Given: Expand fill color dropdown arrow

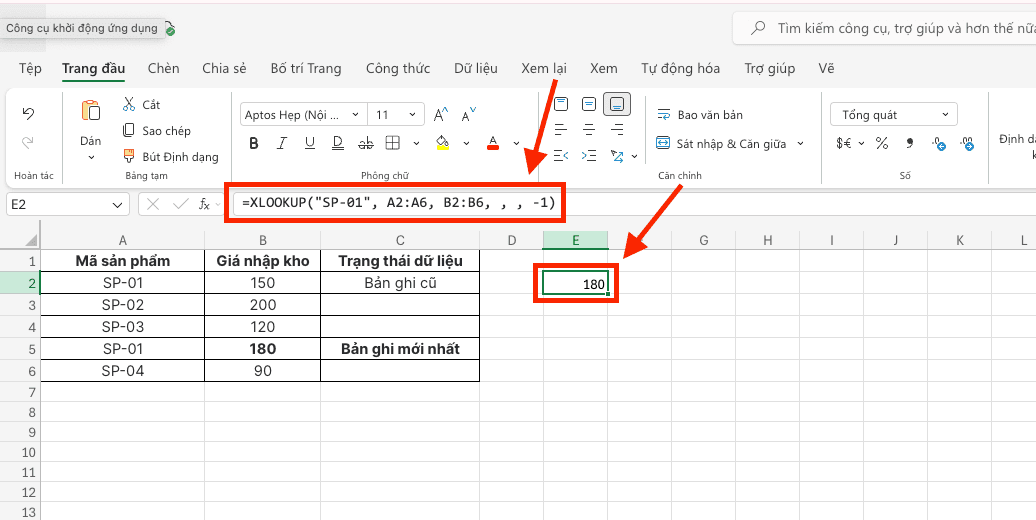Looking at the screenshot, I should (466, 143).
